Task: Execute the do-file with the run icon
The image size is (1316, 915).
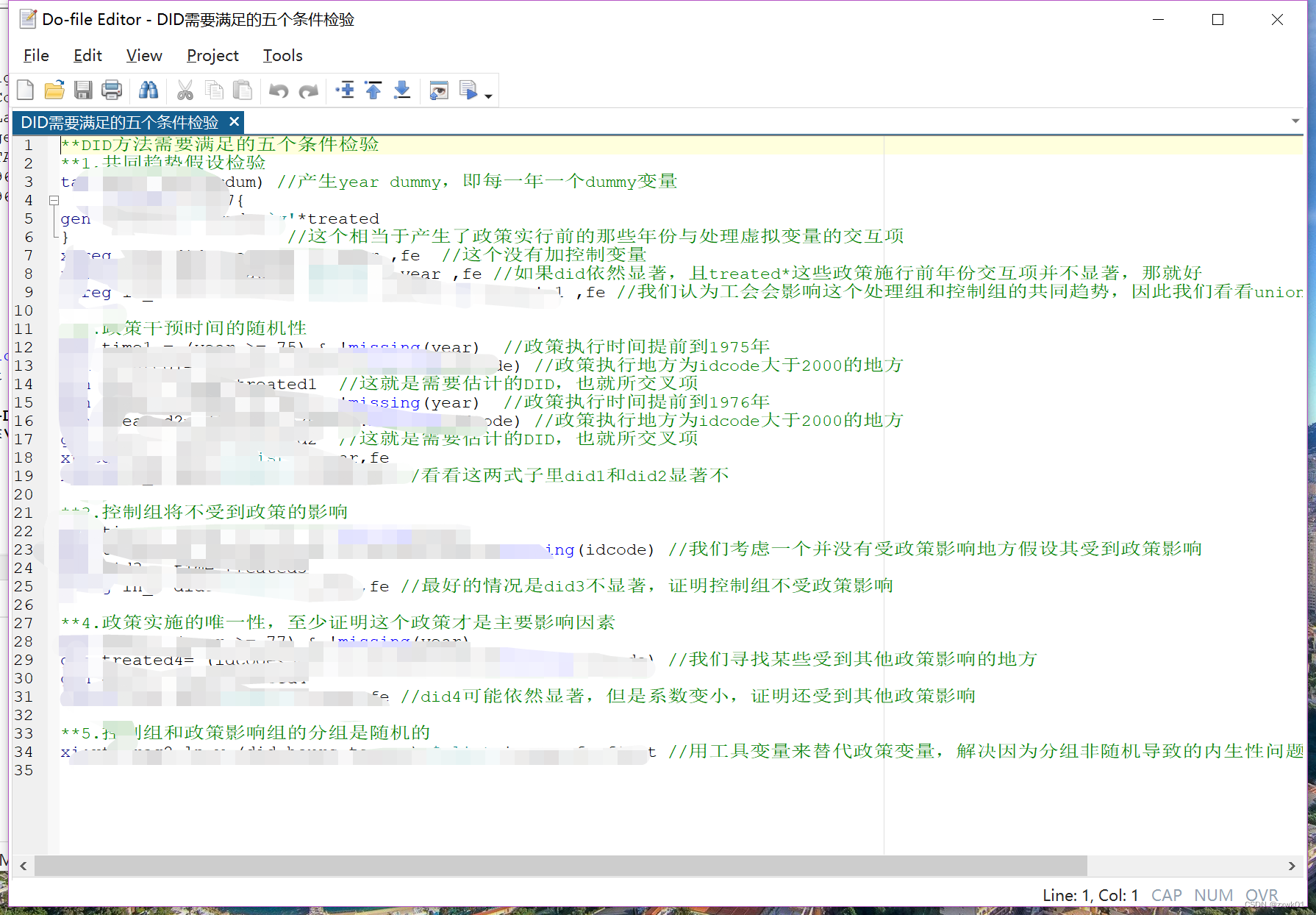Action: pos(468,90)
